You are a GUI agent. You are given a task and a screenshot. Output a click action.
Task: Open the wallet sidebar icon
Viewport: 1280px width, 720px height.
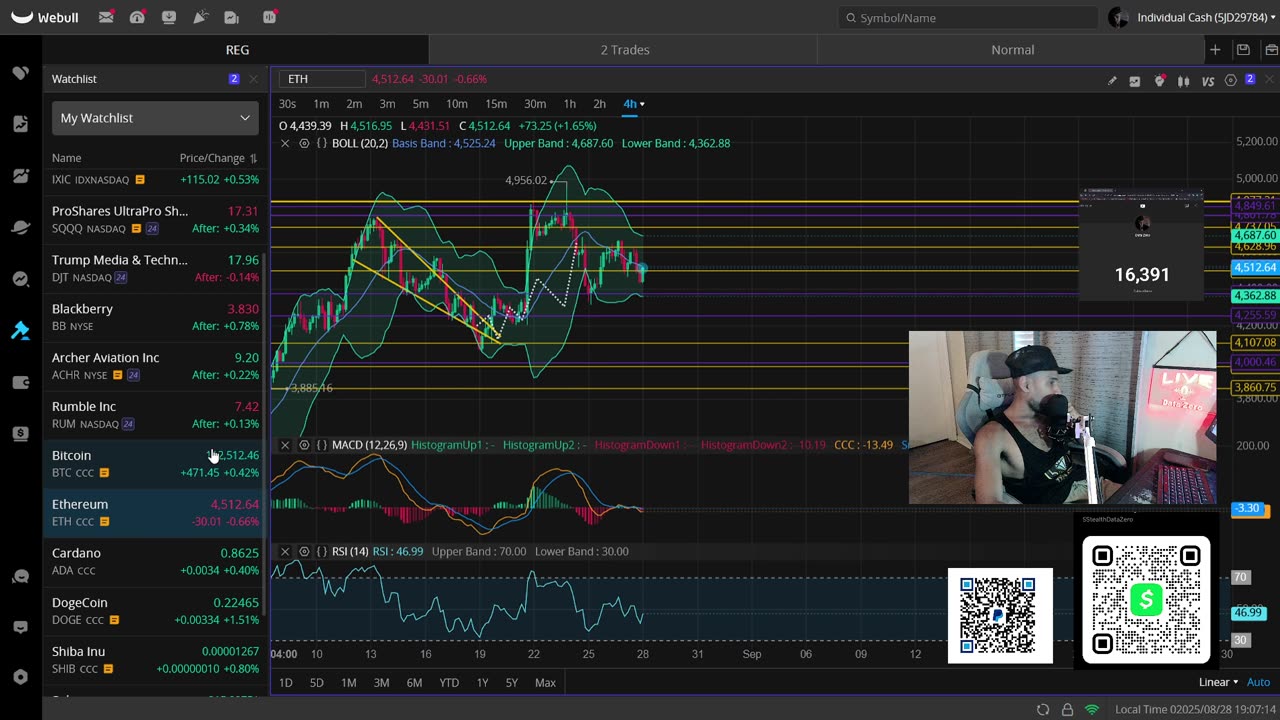(20, 382)
